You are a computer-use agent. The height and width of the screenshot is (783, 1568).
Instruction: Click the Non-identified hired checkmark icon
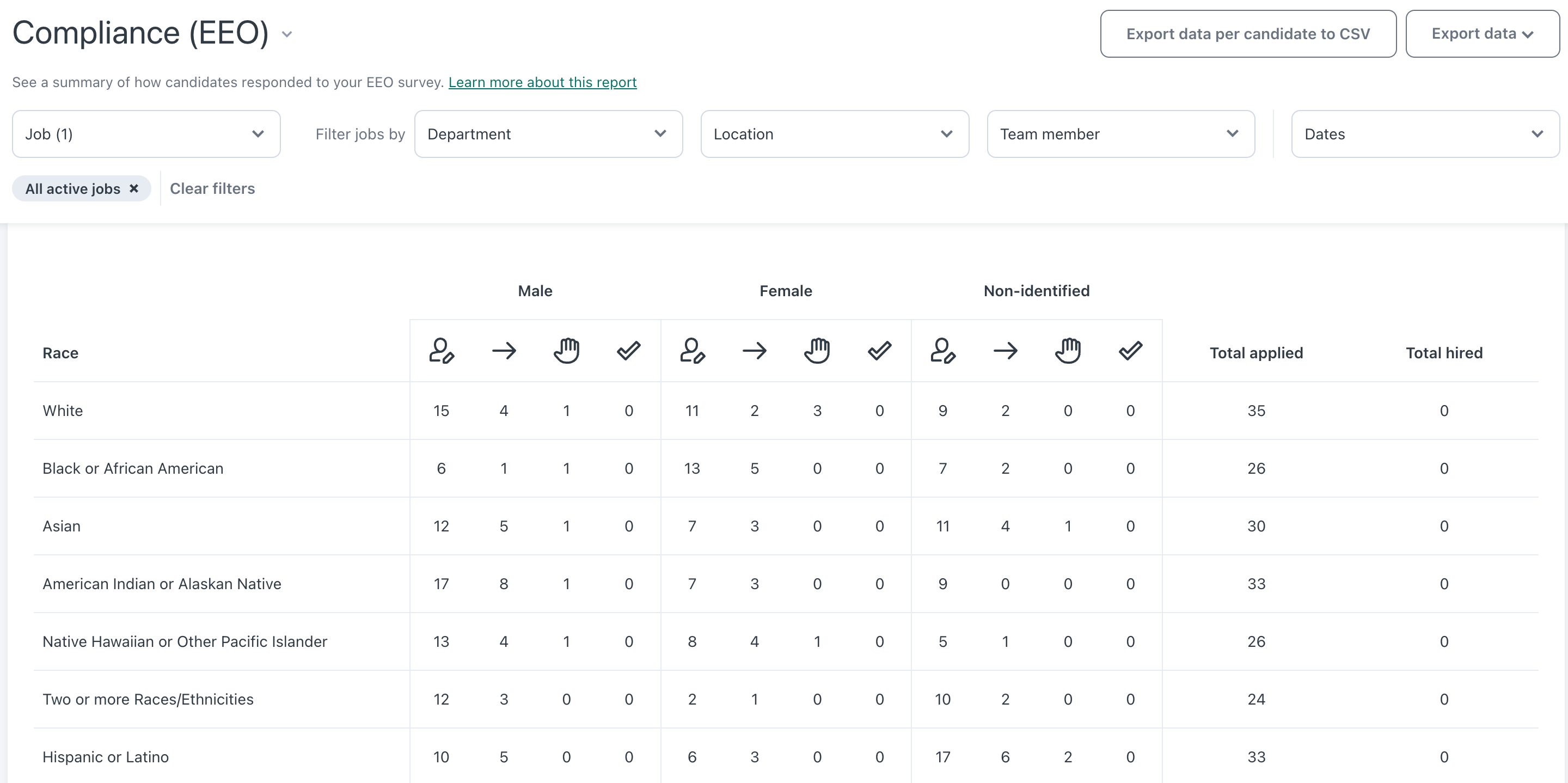(1130, 351)
